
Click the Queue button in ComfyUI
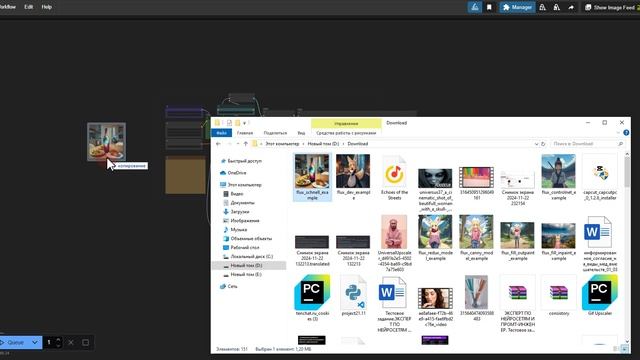click(x=14, y=342)
